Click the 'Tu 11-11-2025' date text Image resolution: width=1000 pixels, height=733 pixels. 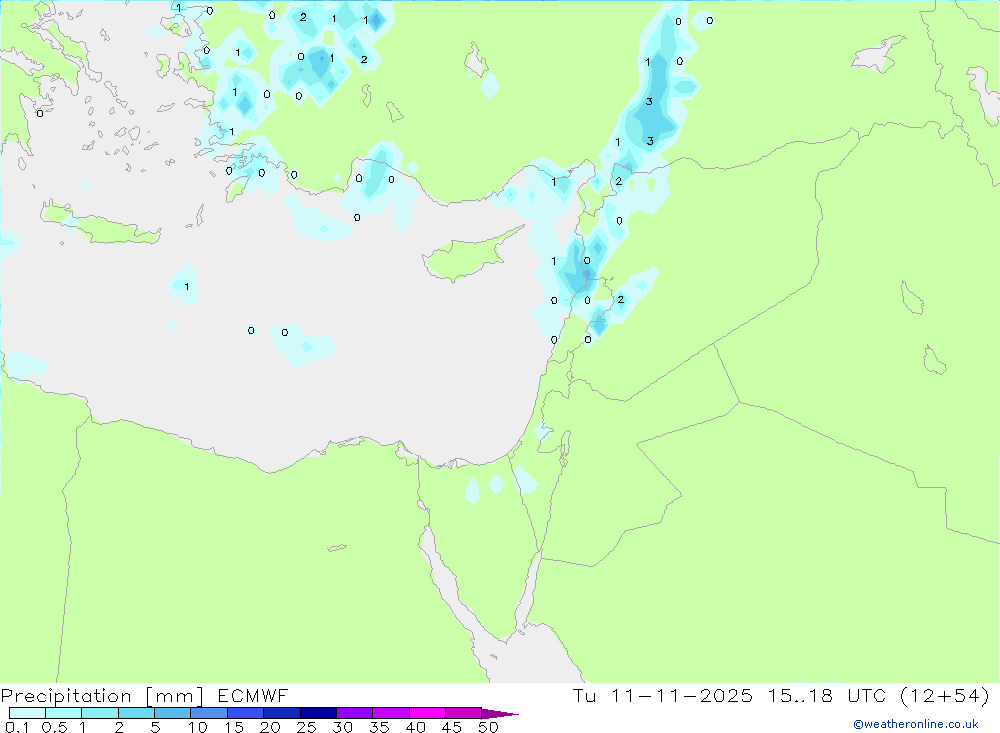point(663,696)
